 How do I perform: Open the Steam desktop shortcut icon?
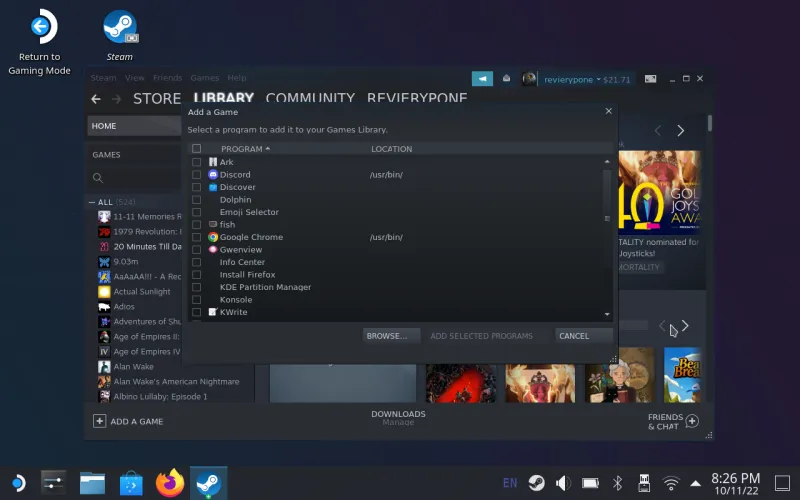click(120, 28)
